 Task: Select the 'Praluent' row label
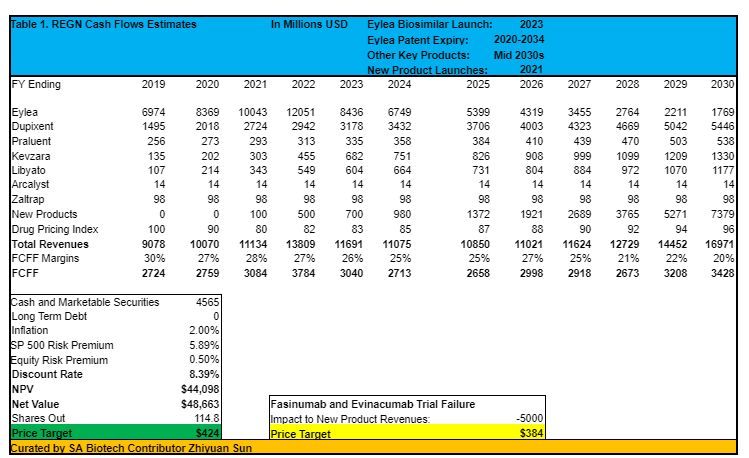coord(31,141)
